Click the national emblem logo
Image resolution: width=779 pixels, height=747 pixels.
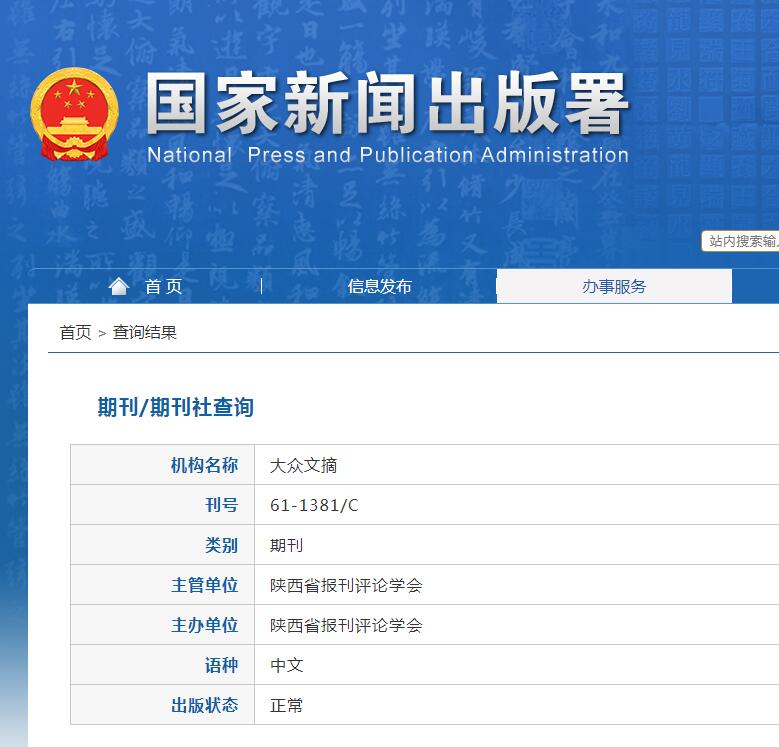pyautogui.click(x=75, y=114)
